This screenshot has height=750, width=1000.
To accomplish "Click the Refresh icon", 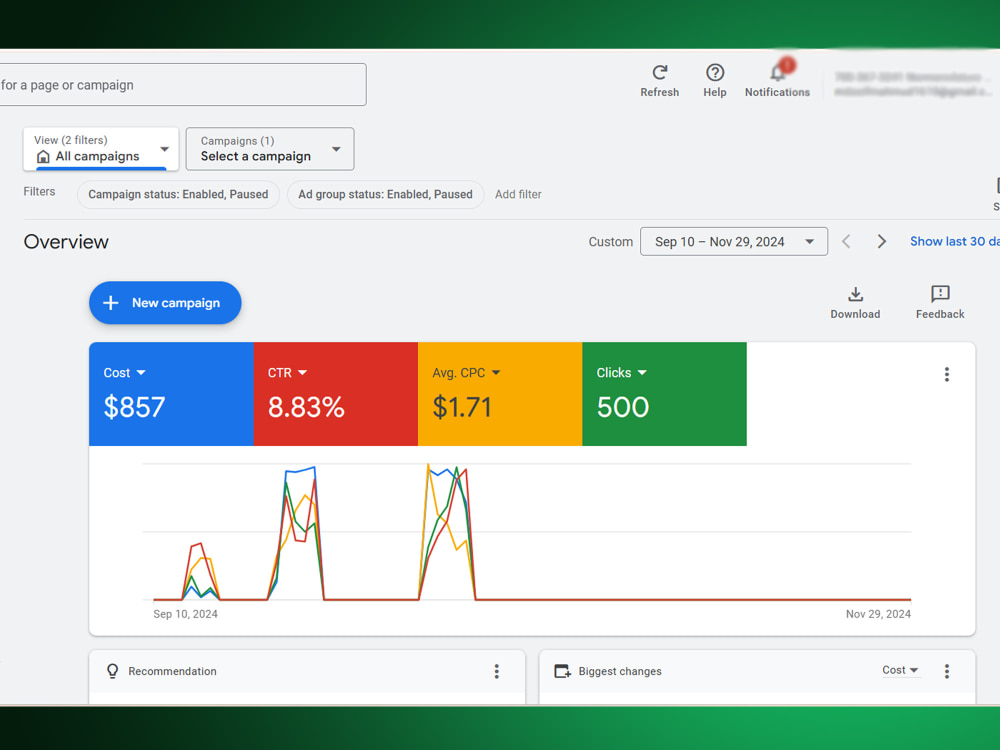I will point(659,73).
